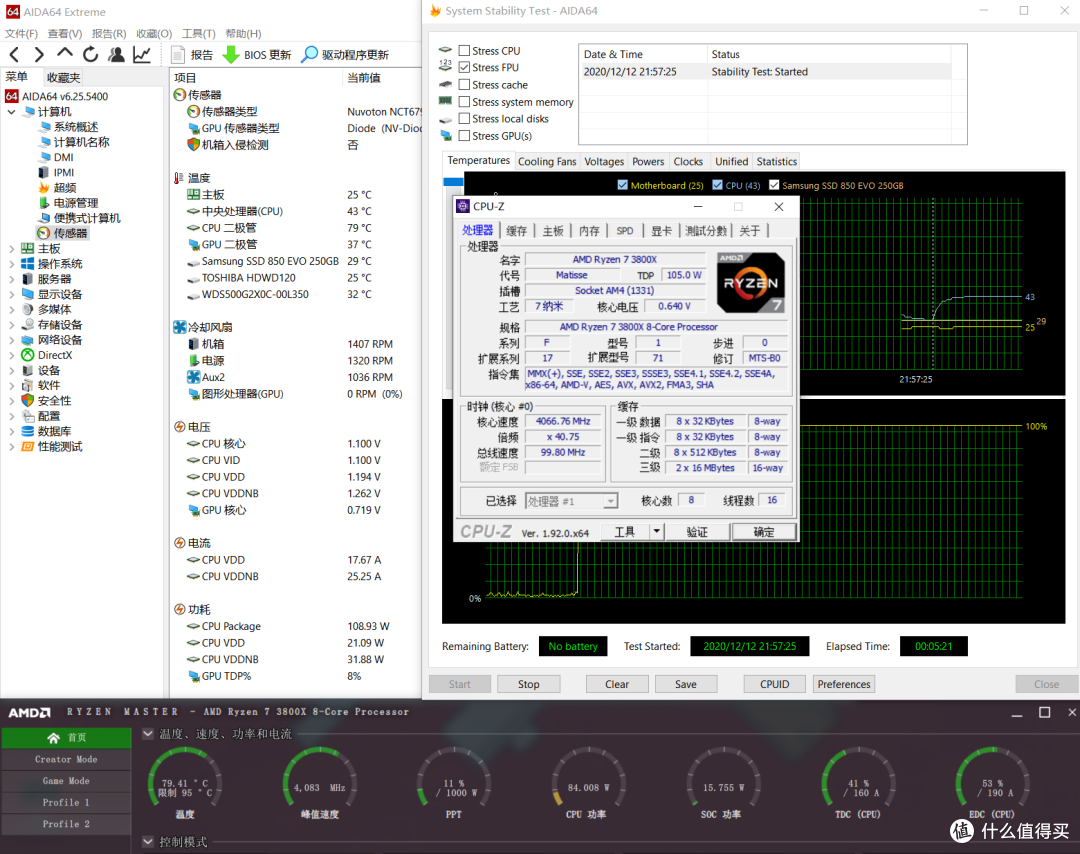The width and height of the screenshot is (1080, 854).
Task: Click 确定 button in CPU-Z
Action: tap(764, 532)
